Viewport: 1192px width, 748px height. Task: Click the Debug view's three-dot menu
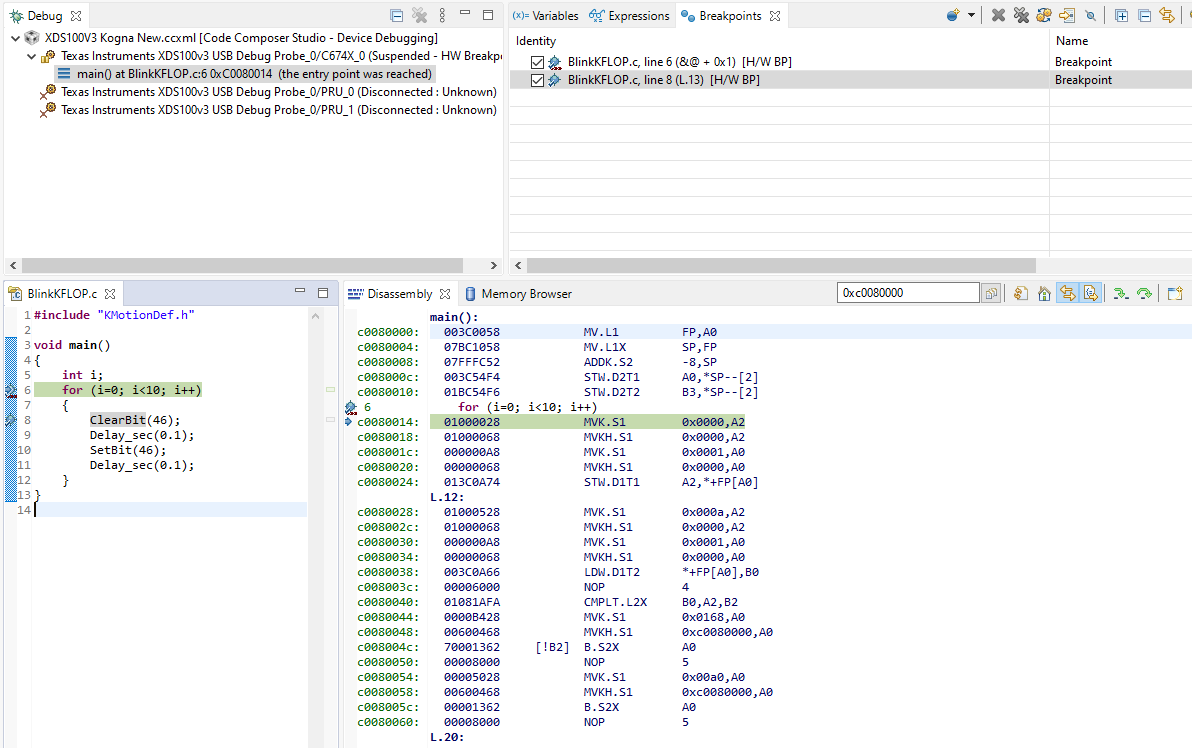[443, 16]
